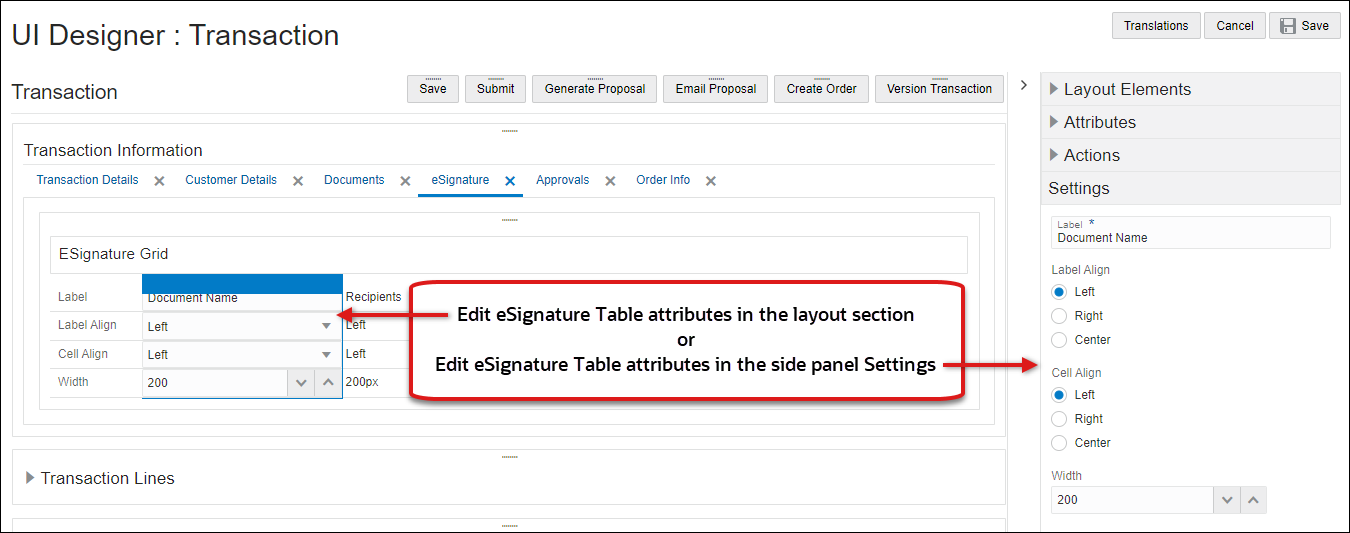Choose Center for Cell Align in Settings
The height and width of the screenshot is (533, 1350).
[1059, 443]
